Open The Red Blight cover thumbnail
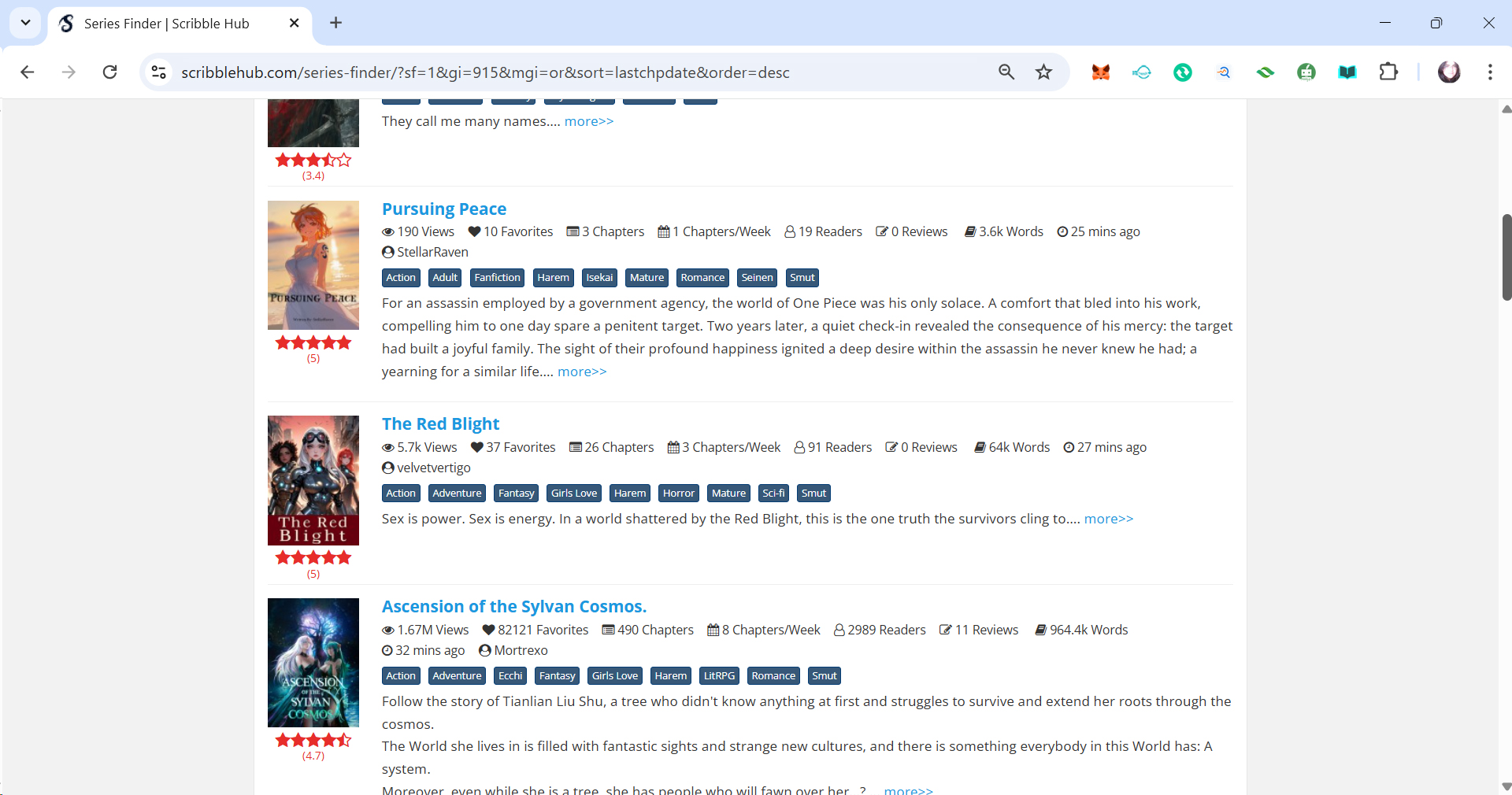 click(313, 480)
